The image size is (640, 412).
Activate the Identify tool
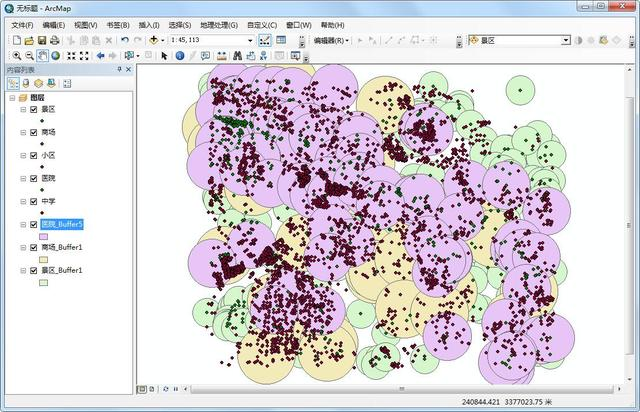click(x=180, y=56)
